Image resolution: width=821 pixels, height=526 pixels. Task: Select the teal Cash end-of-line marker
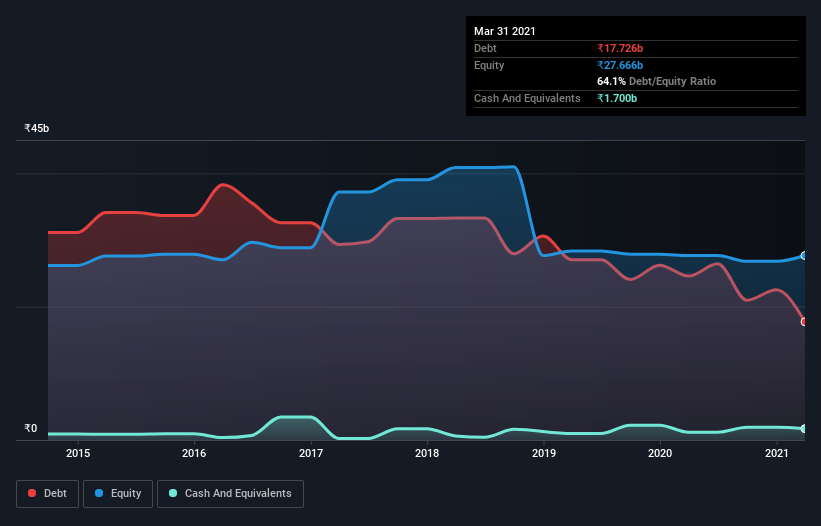(x=804, y=429)
